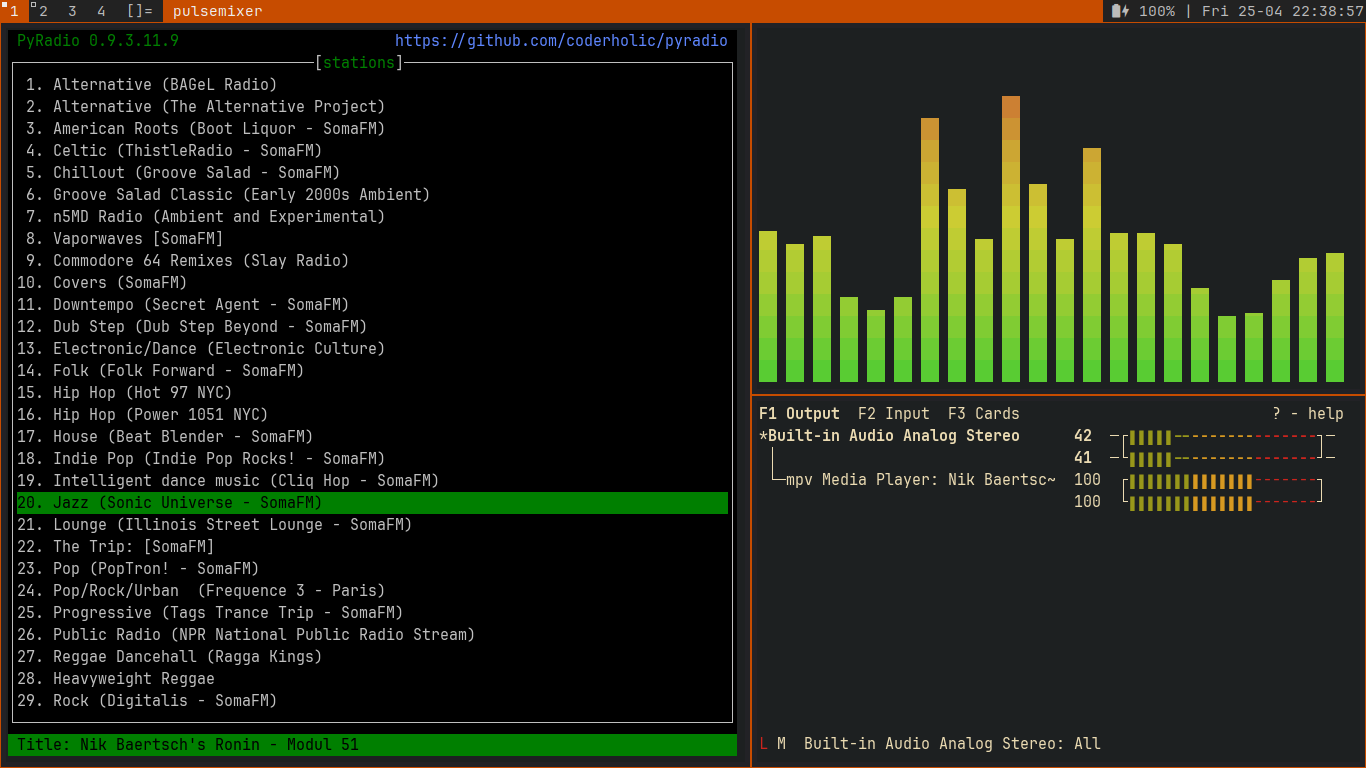Viewport: 1366px width, 768px height.
Task: Click the battery icon in status bar
Action: click(1120, 11)
